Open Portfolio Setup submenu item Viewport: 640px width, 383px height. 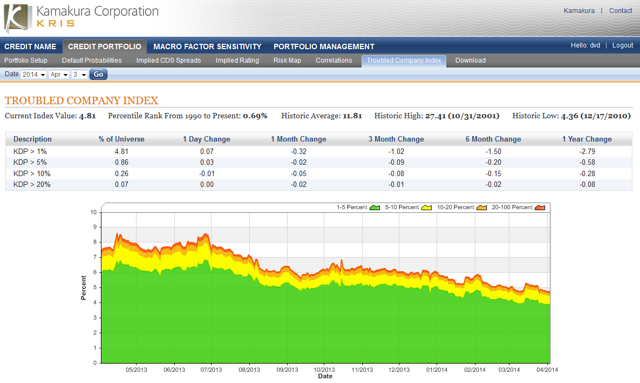point(26,60)
